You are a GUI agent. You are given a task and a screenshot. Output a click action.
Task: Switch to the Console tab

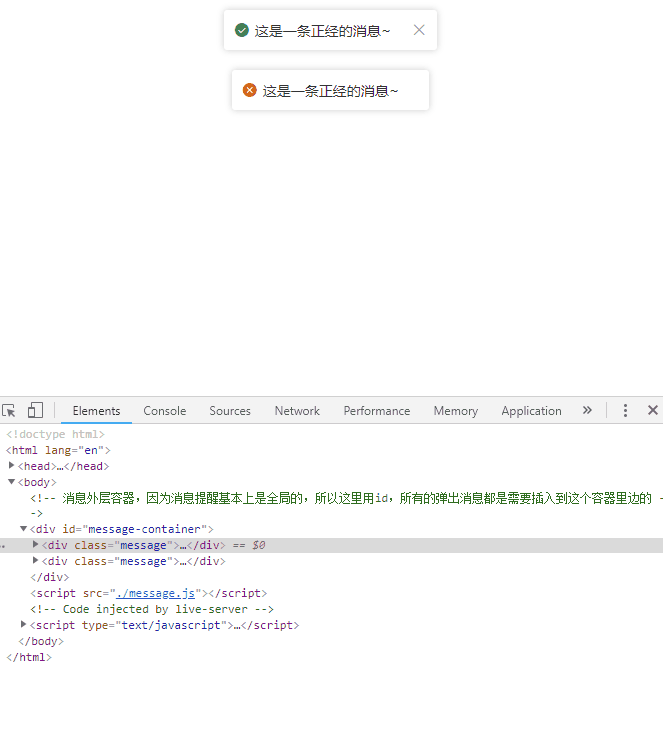165,411
